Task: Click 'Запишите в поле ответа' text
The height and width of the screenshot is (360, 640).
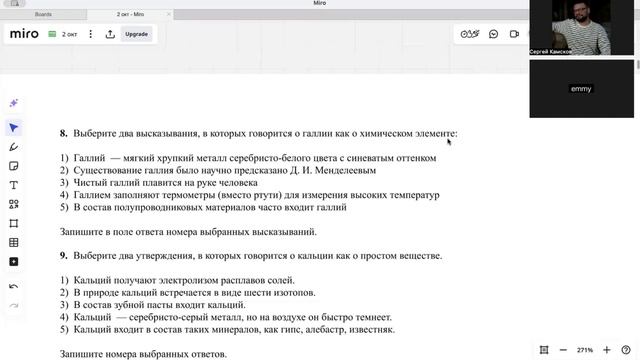Action: (x=188, y=232)
